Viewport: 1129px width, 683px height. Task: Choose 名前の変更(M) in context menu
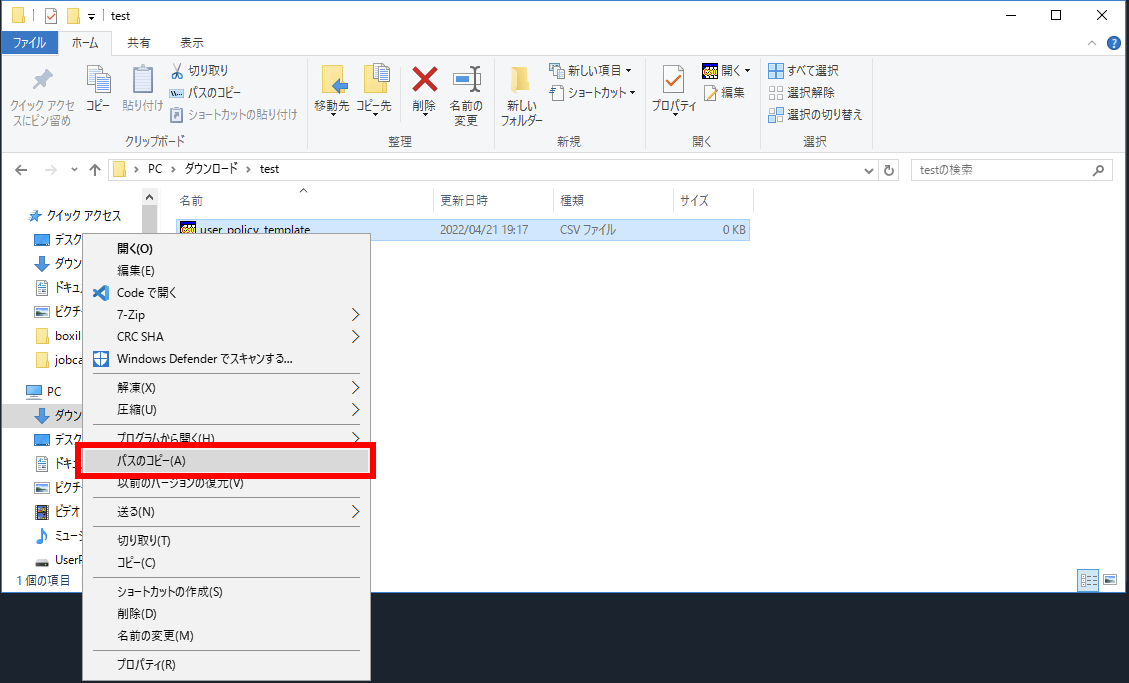coord(227,635)
